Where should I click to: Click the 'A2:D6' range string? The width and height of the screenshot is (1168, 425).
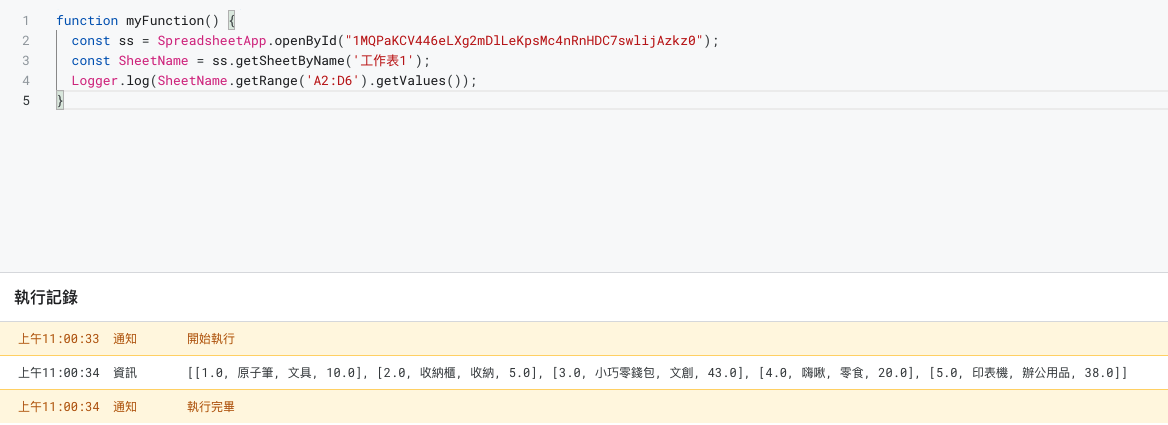[332, 80]
